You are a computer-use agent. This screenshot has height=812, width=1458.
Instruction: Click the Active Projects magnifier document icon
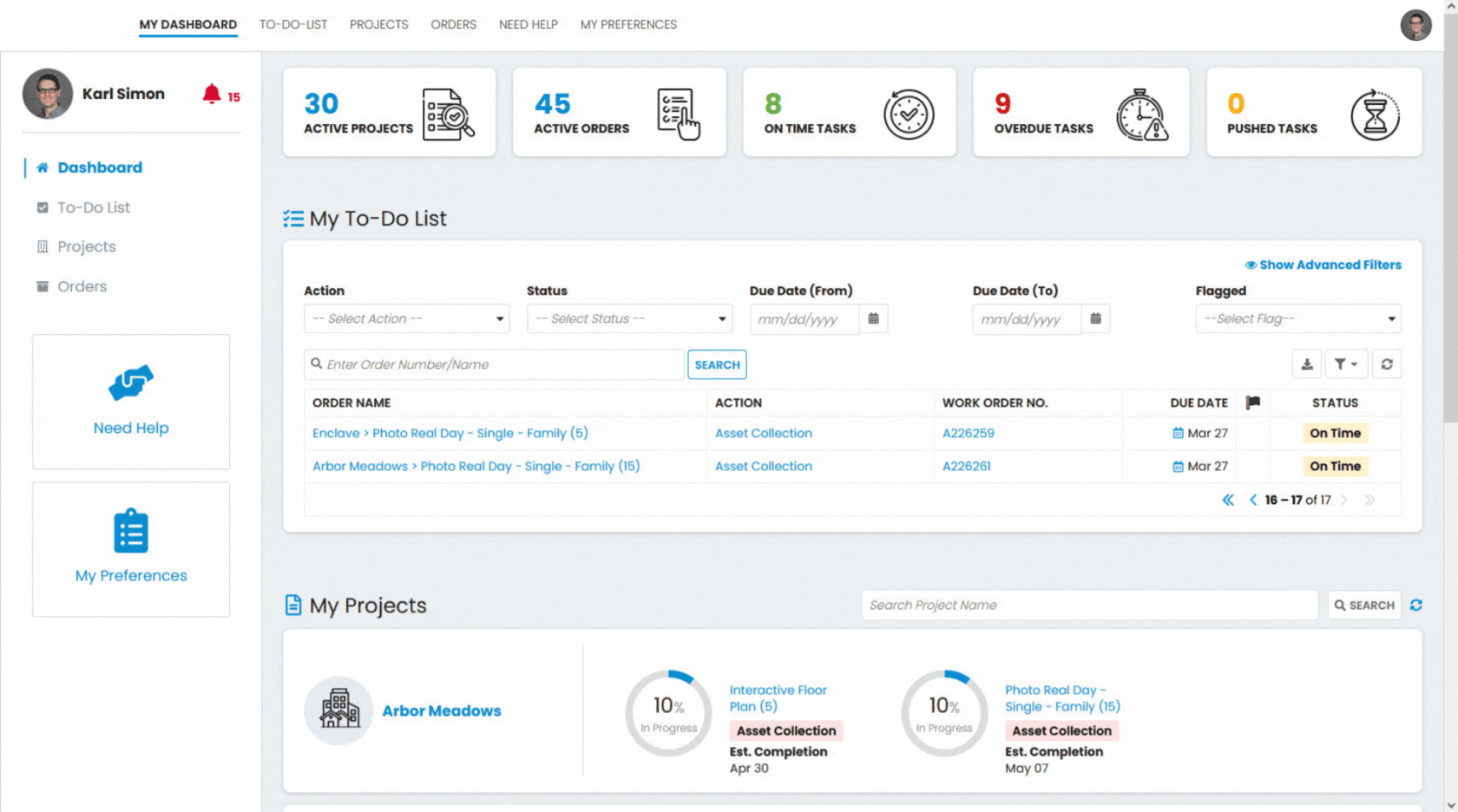449,114
